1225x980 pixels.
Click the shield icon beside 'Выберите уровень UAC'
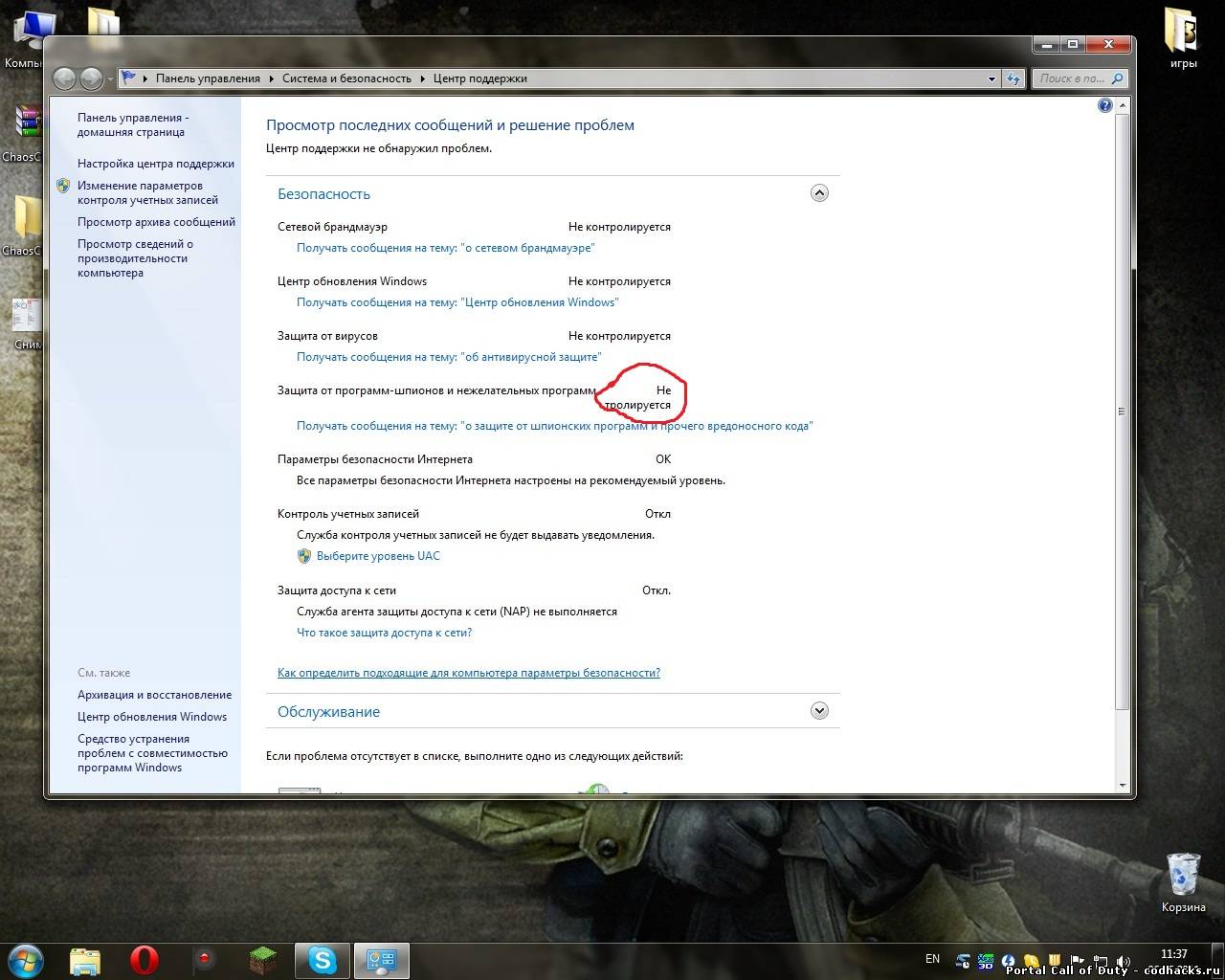click(x=304, y=556)
